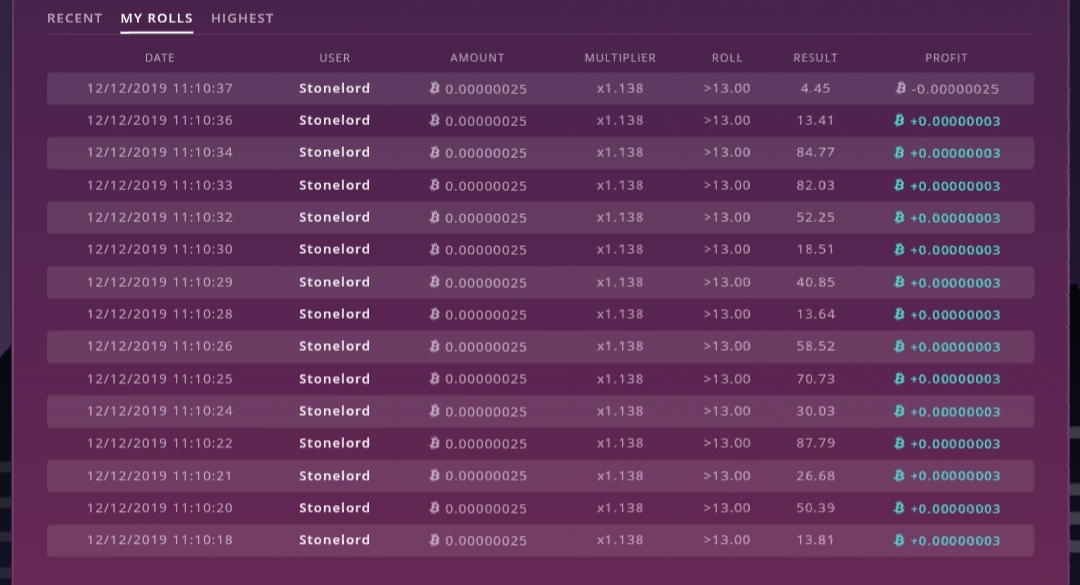The height and width of the screenshot is (585, 1080).
Task: Click amount bitcoin icon in 11:10:37 row
Action: coord(434,88)
